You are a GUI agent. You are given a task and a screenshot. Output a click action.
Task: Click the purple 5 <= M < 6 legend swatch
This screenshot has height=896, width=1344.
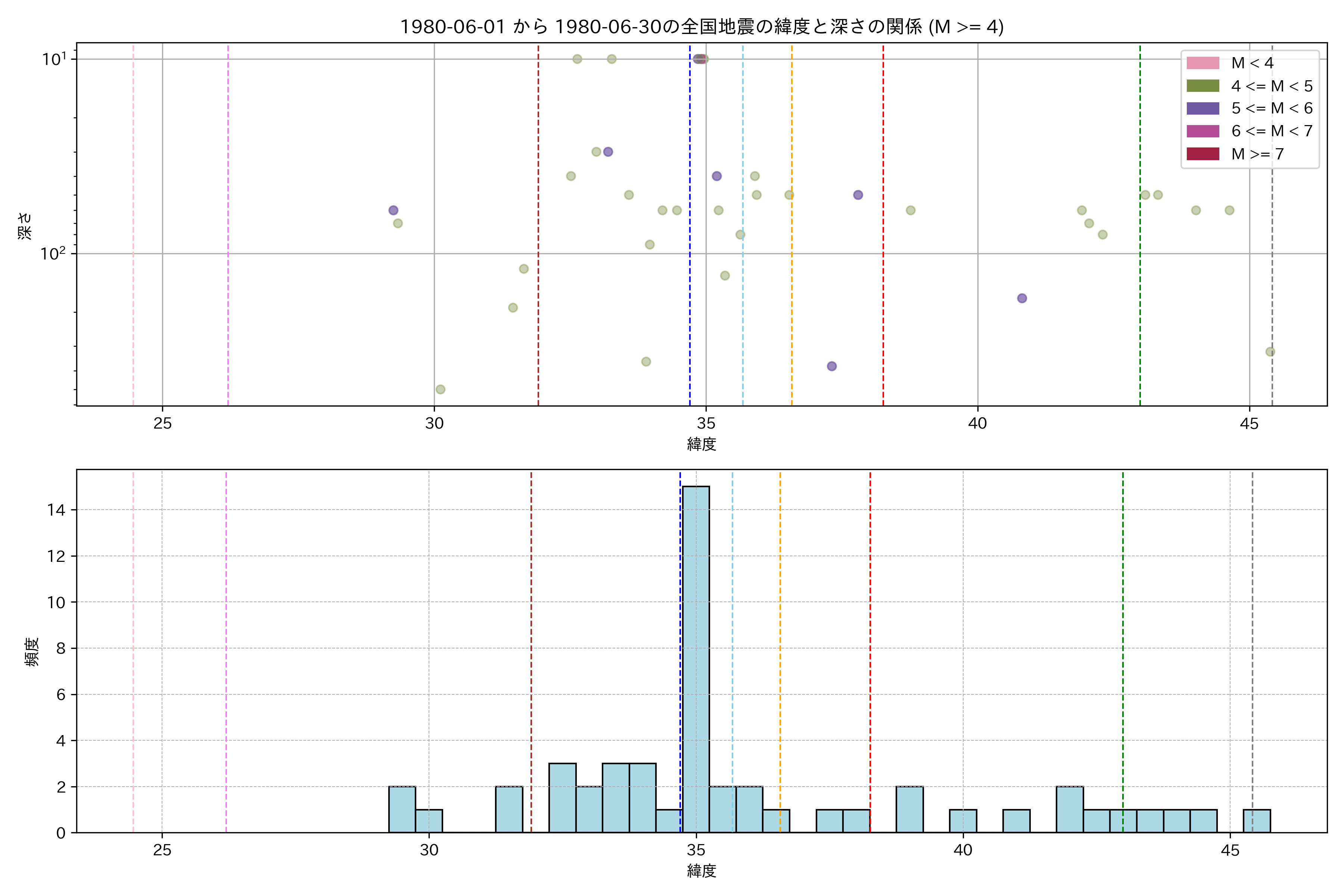[1202, 108]
